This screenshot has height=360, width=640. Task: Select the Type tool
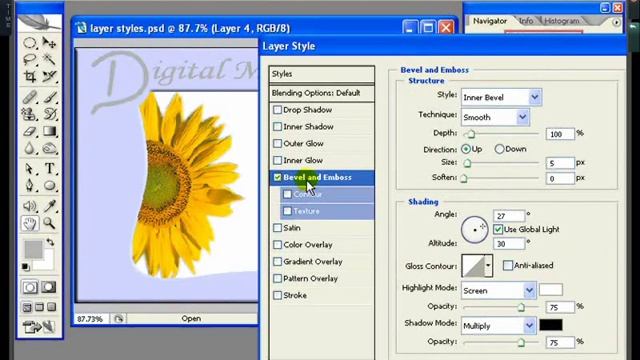click(49, 169)
